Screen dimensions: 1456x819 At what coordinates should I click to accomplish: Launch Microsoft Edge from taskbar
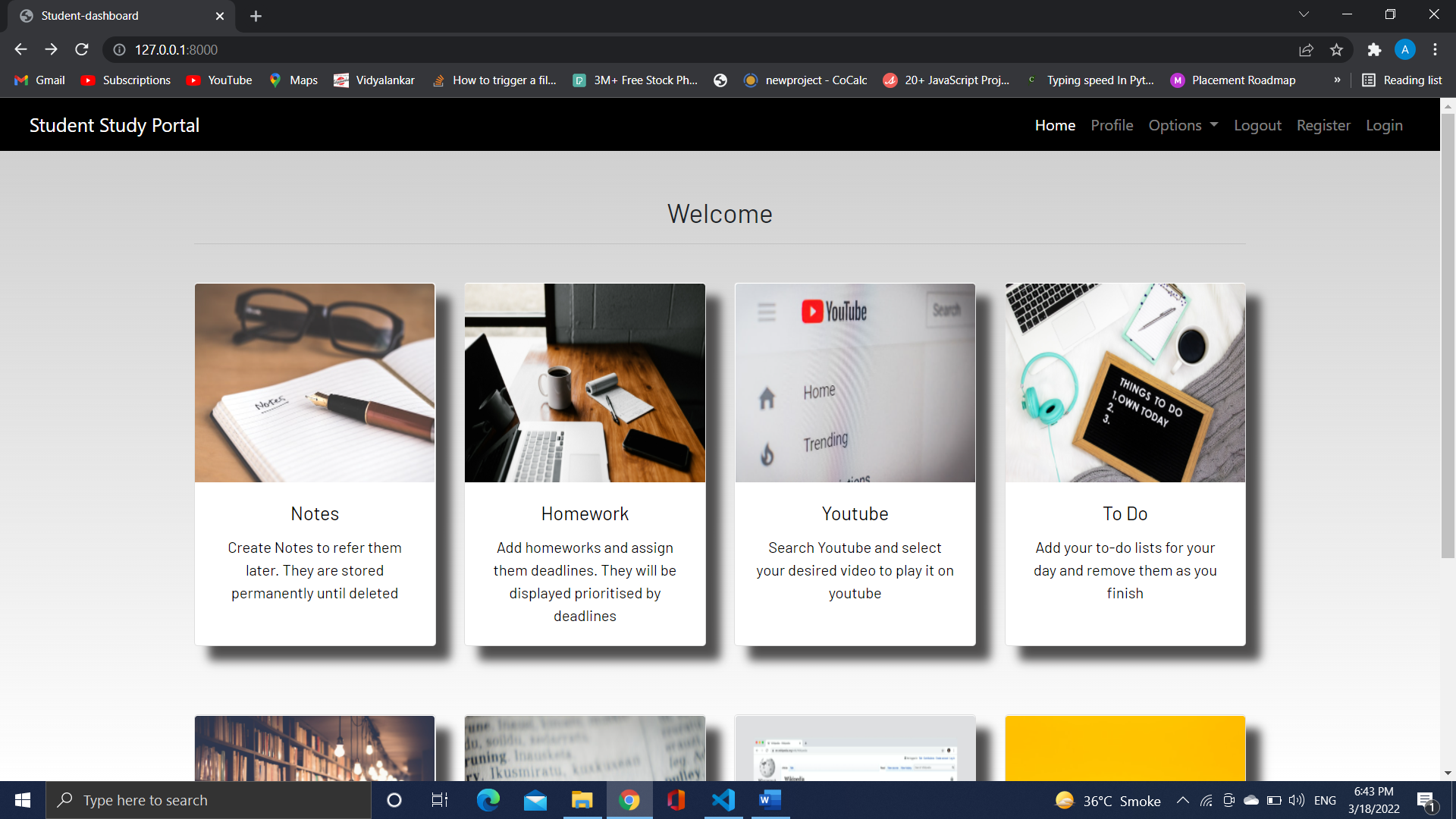coord(488,800)
